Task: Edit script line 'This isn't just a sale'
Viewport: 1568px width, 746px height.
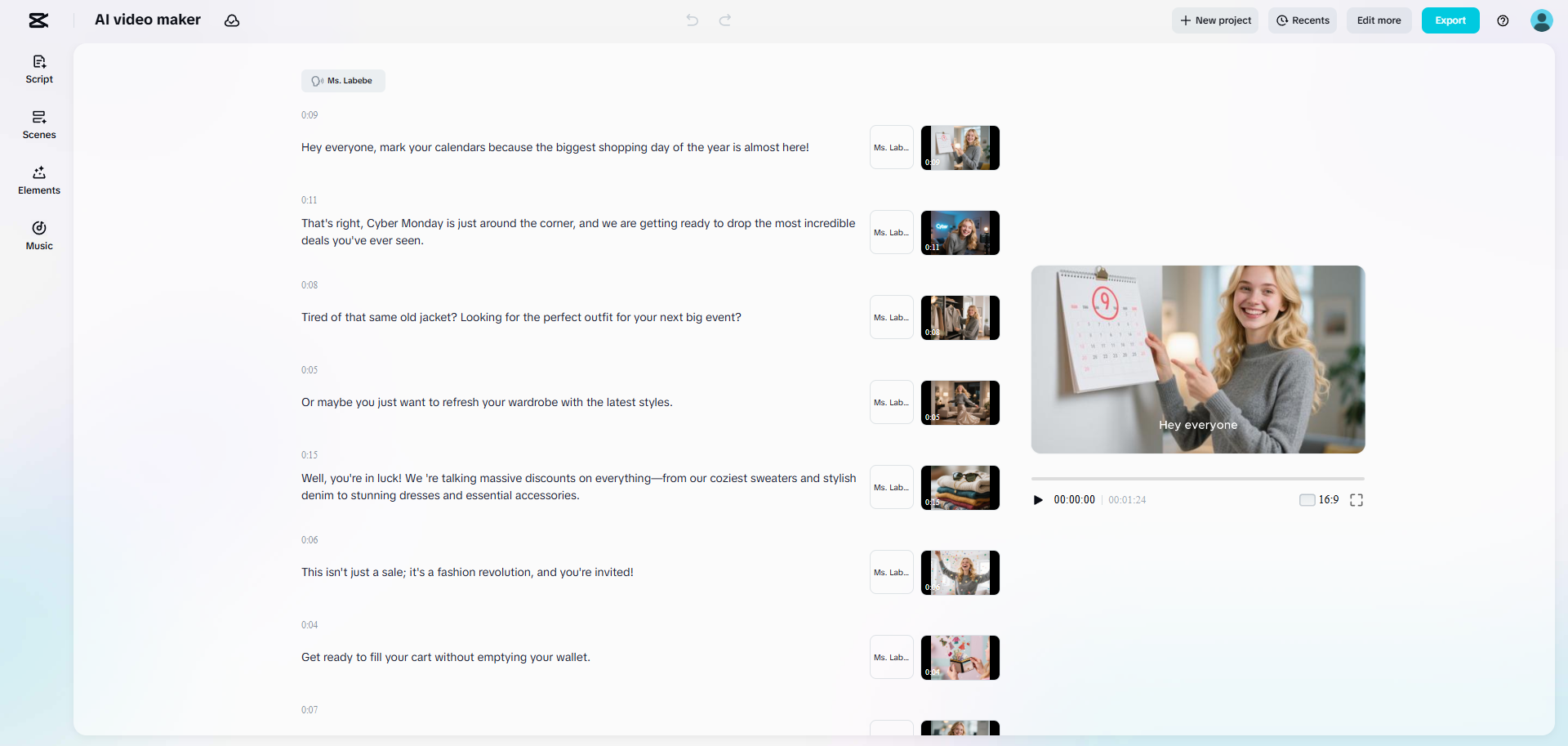Action: pos(467,573)
